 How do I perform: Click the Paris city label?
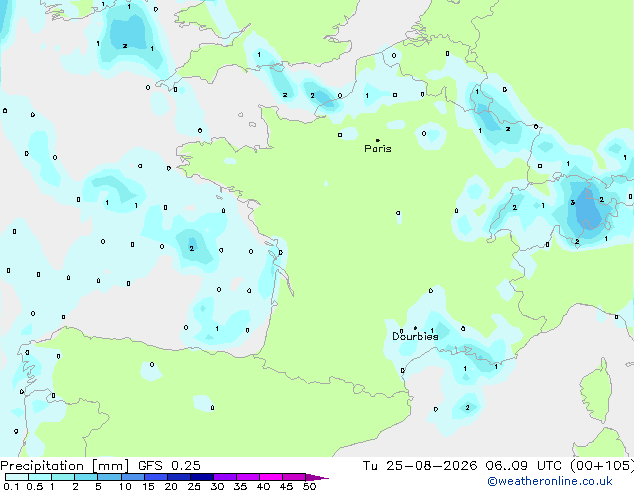click(378, 149)
